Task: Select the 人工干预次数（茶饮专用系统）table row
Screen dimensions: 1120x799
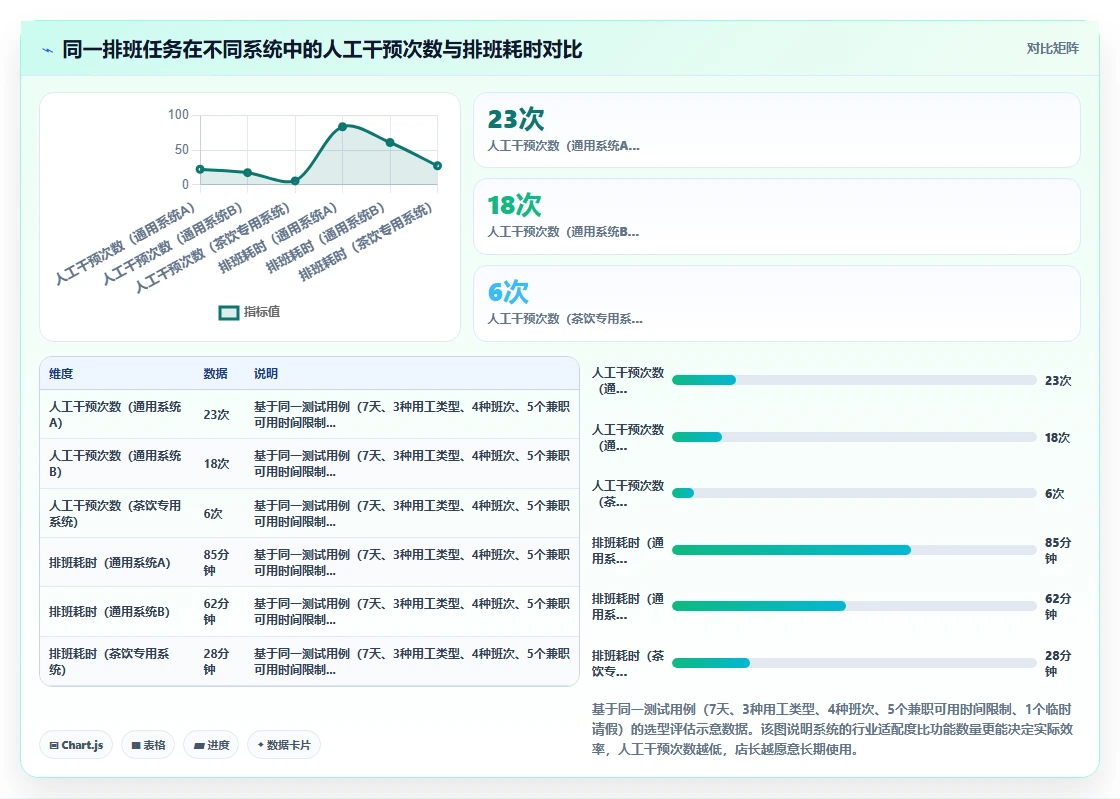Action: click(309, 513)
